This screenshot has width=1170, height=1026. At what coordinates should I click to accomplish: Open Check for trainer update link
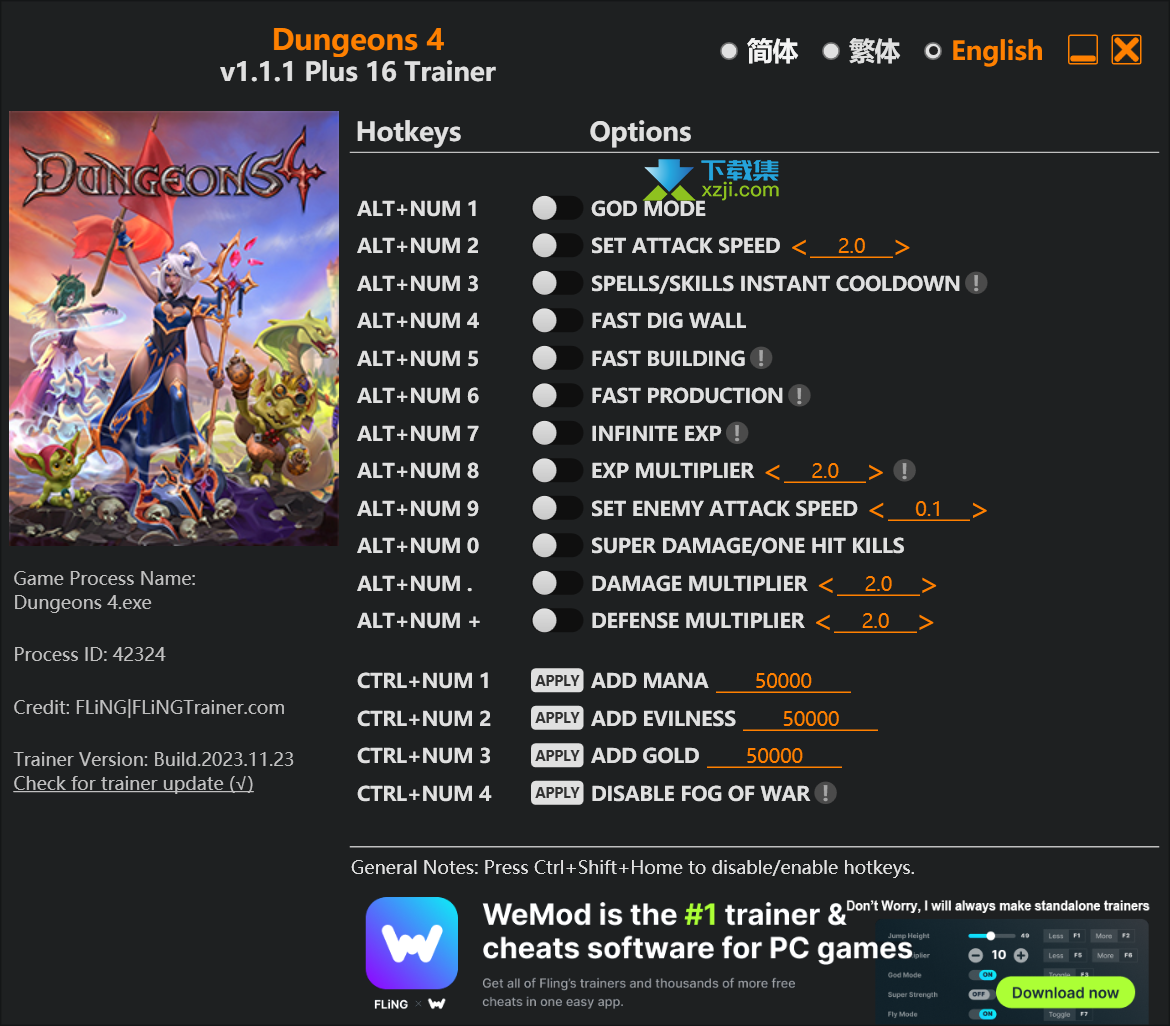[x=134, y=783]
